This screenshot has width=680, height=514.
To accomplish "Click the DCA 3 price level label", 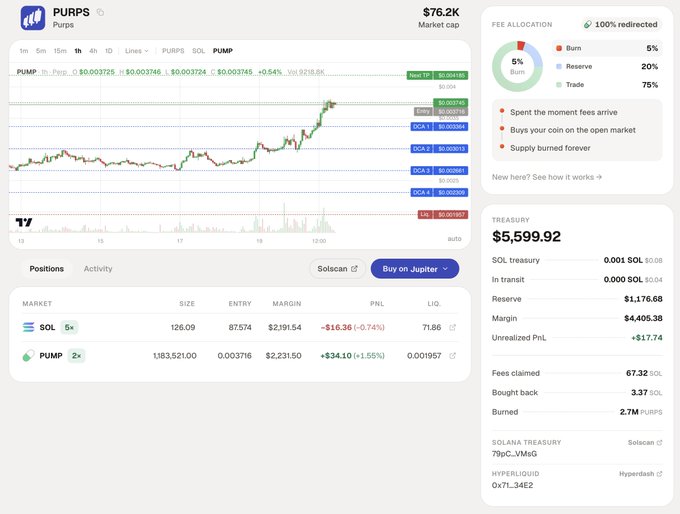I will coord(439,170).
